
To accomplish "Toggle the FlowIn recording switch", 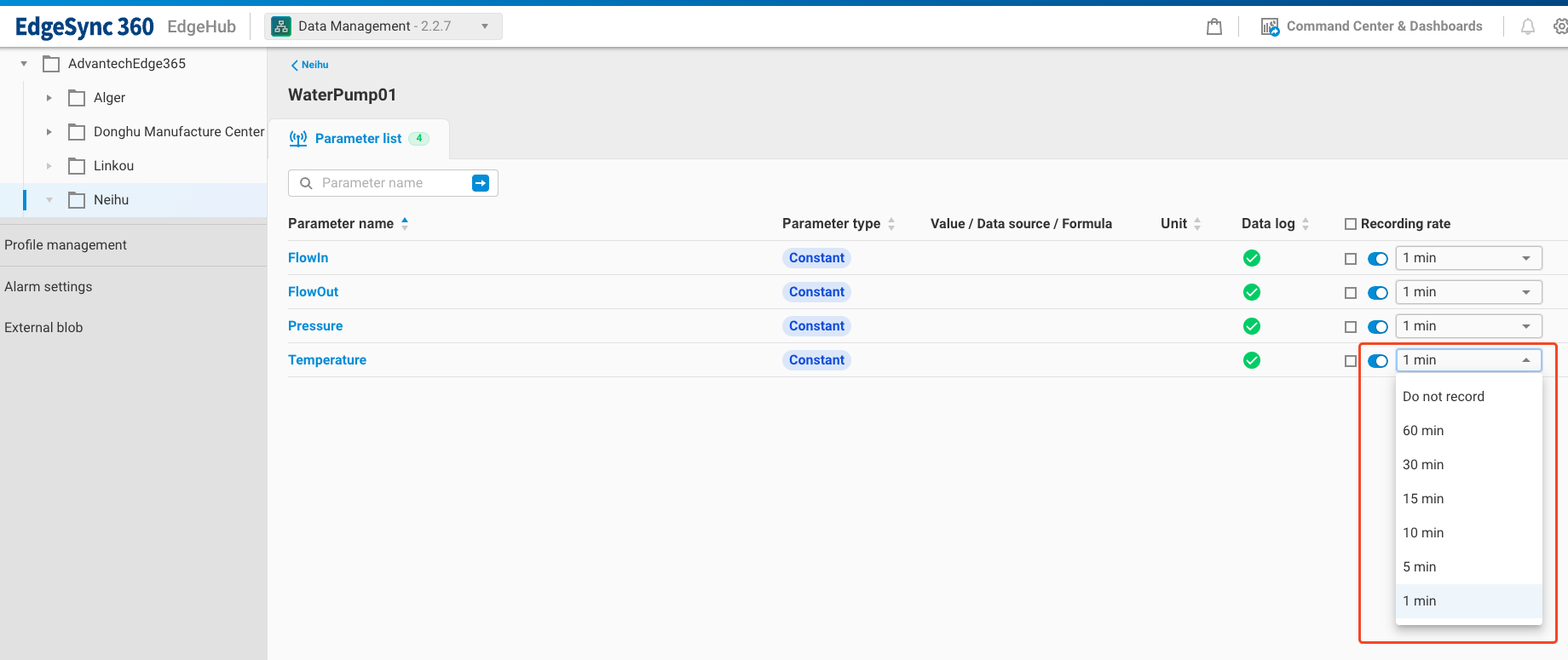I will [x=1378, y=259].
